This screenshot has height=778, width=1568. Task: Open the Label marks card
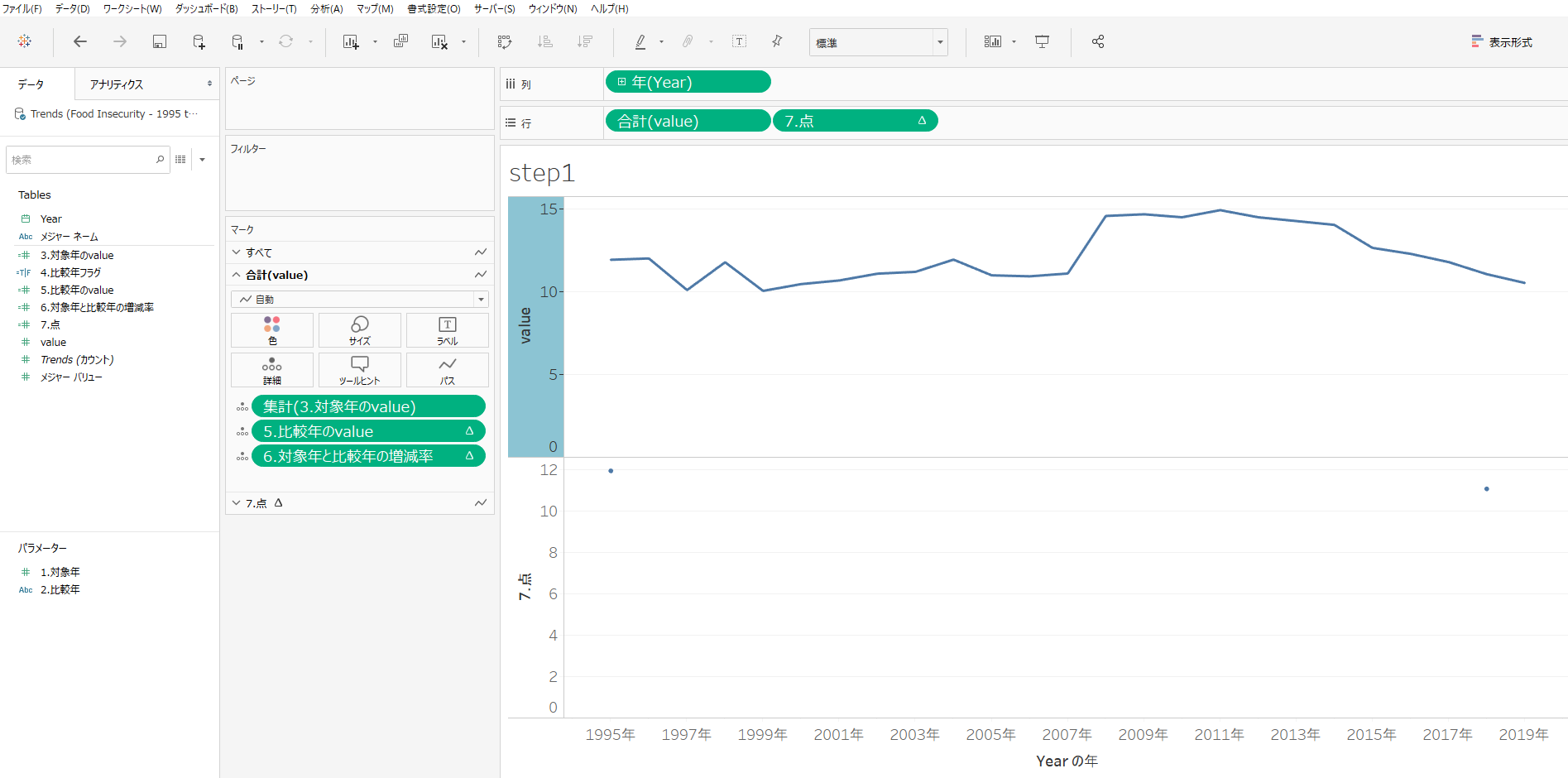[448, 330]
